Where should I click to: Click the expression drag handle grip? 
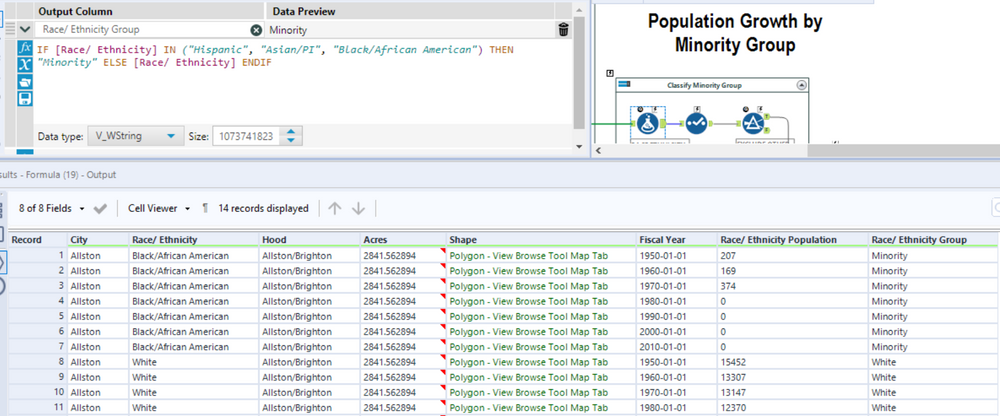[x=10, y=29]
